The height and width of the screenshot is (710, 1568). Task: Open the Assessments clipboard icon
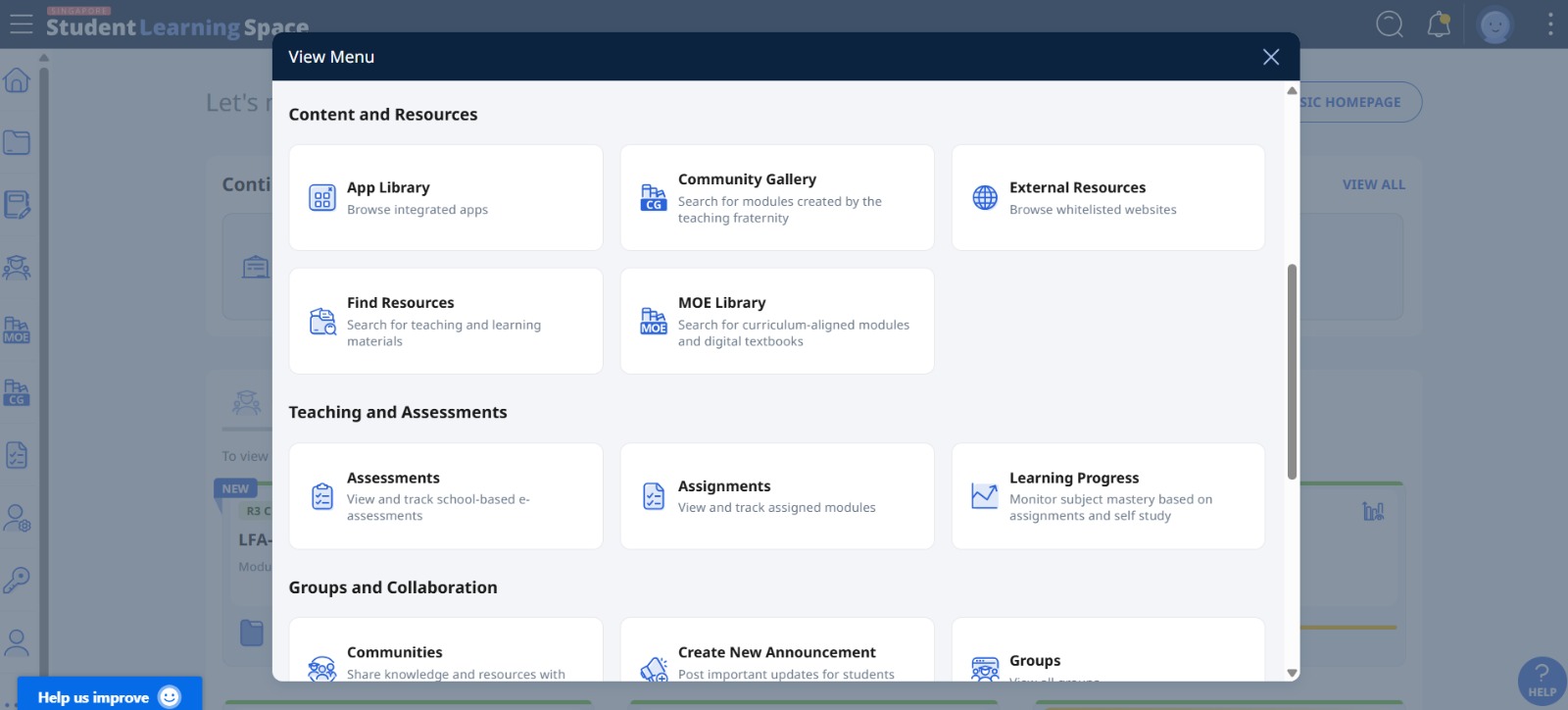click(322, 496)
